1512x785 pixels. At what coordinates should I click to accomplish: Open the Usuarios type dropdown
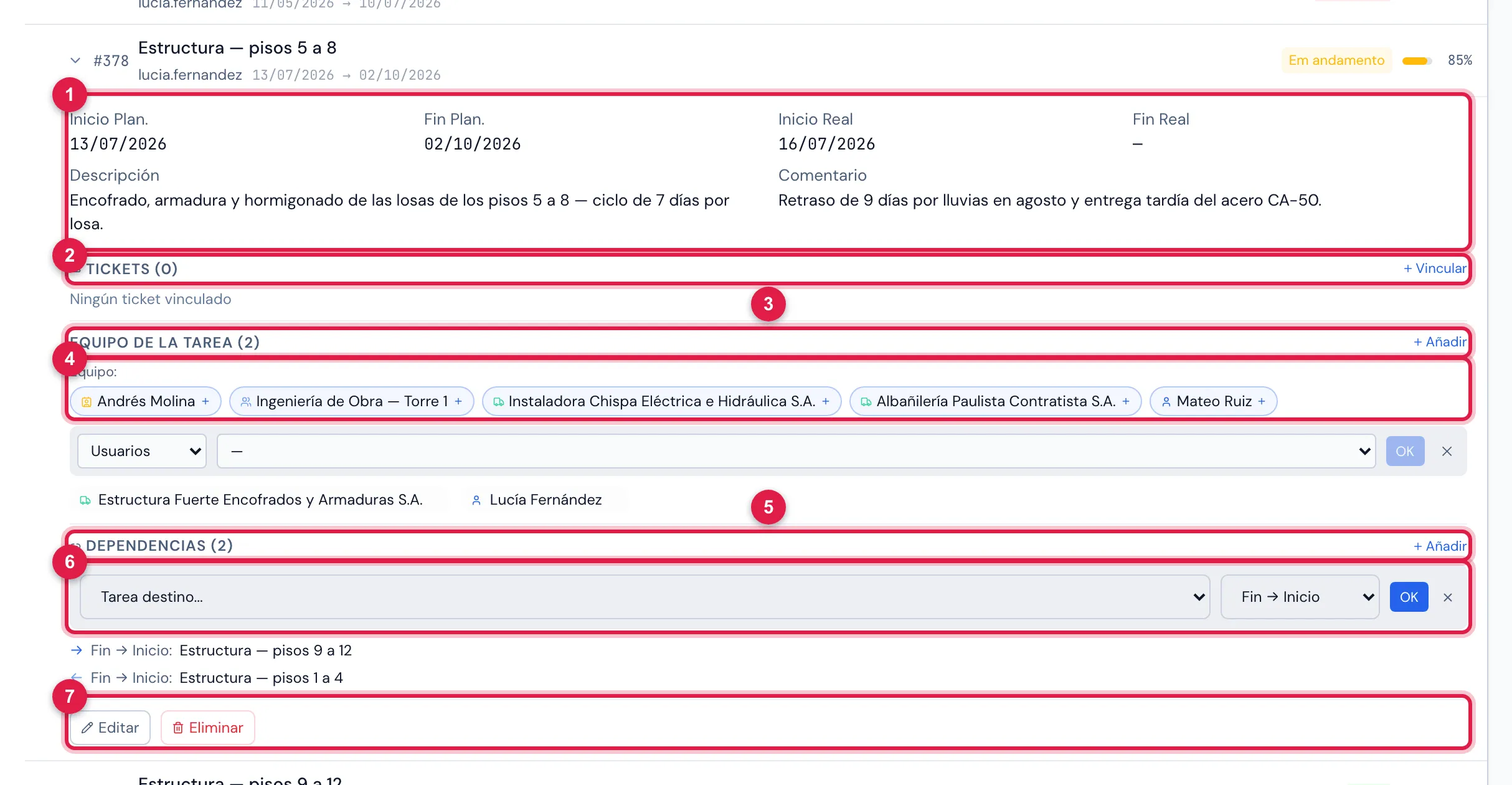click(142, 451)
